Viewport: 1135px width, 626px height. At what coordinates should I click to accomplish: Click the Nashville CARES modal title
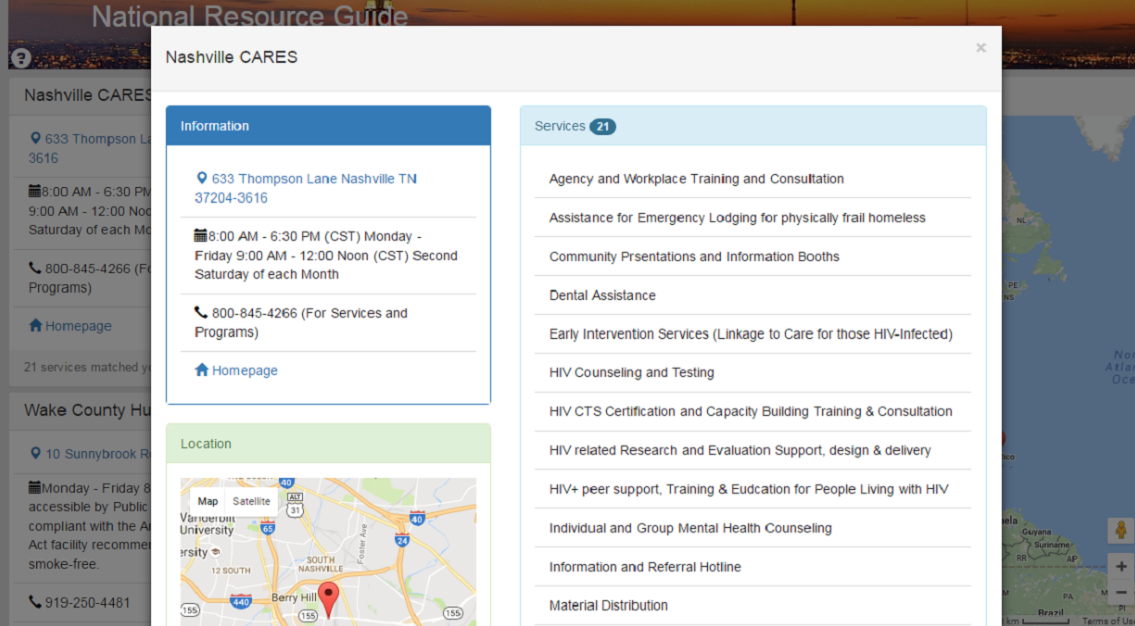[x=232, y=57]
